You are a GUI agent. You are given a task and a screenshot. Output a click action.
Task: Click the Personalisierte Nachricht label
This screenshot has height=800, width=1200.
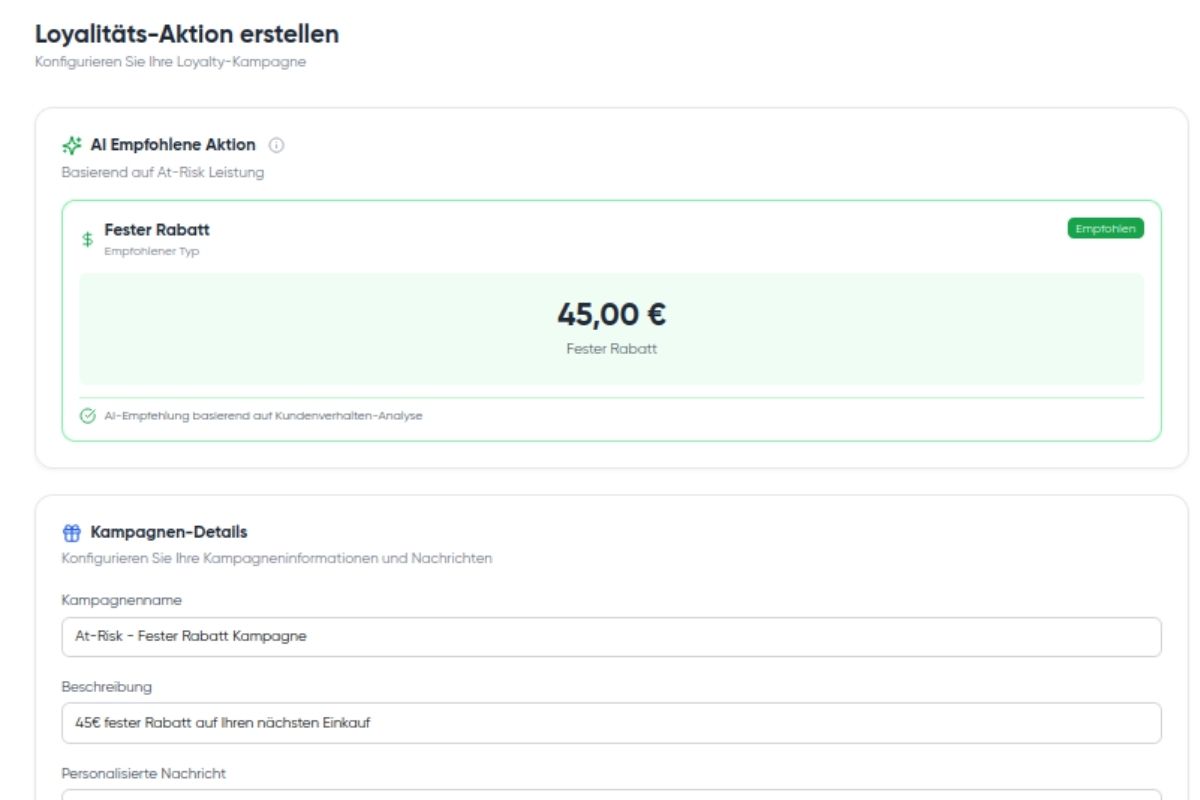(x=144, y=773)
